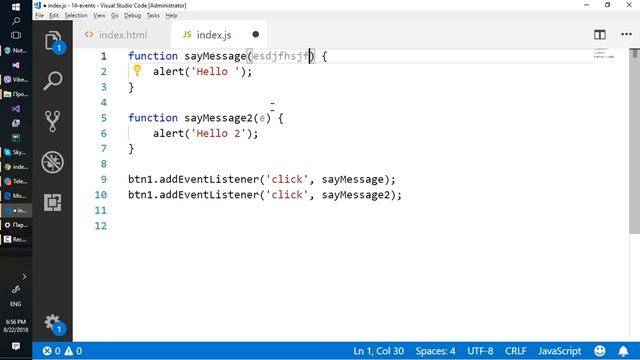The height and width of the screenshot is (360, 640).
Task: Change end of line sequence CRLF
Action: [516, 351]
